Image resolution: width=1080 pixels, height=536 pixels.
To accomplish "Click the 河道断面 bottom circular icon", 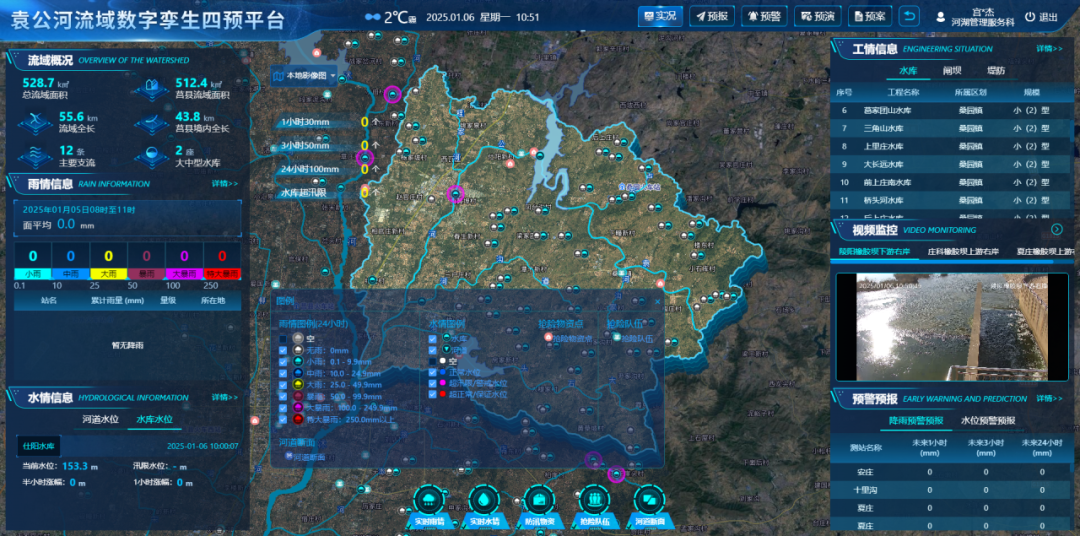I will point(647,499).
